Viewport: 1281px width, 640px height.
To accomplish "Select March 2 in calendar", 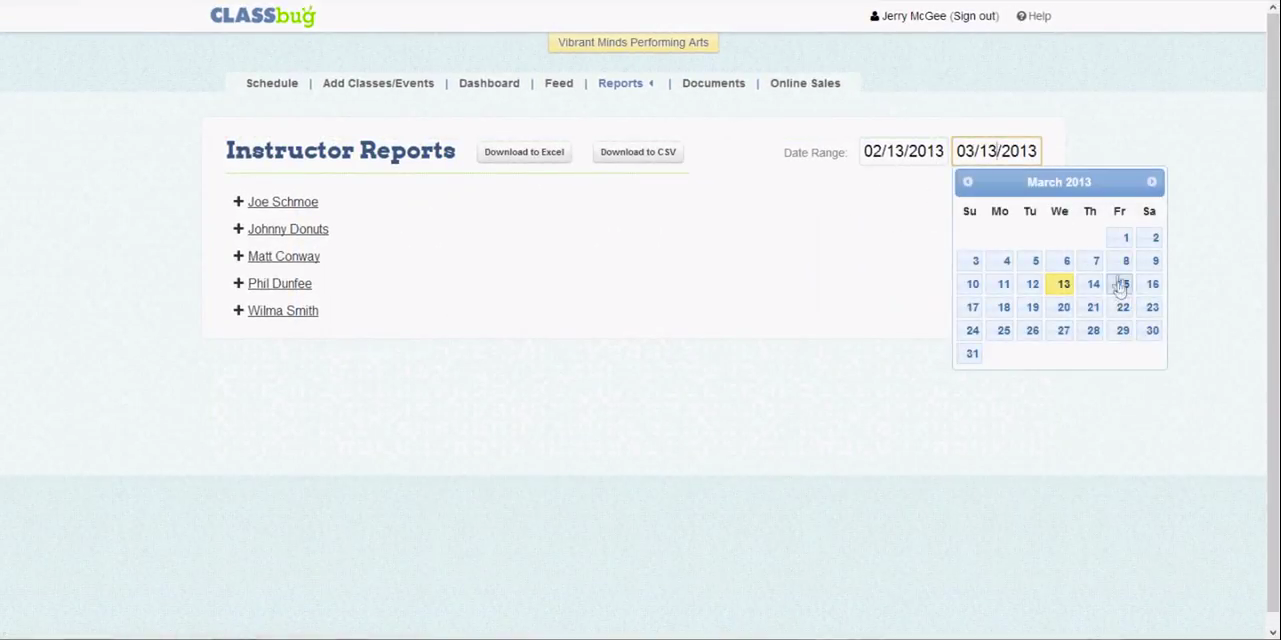I will (1150, 238).
